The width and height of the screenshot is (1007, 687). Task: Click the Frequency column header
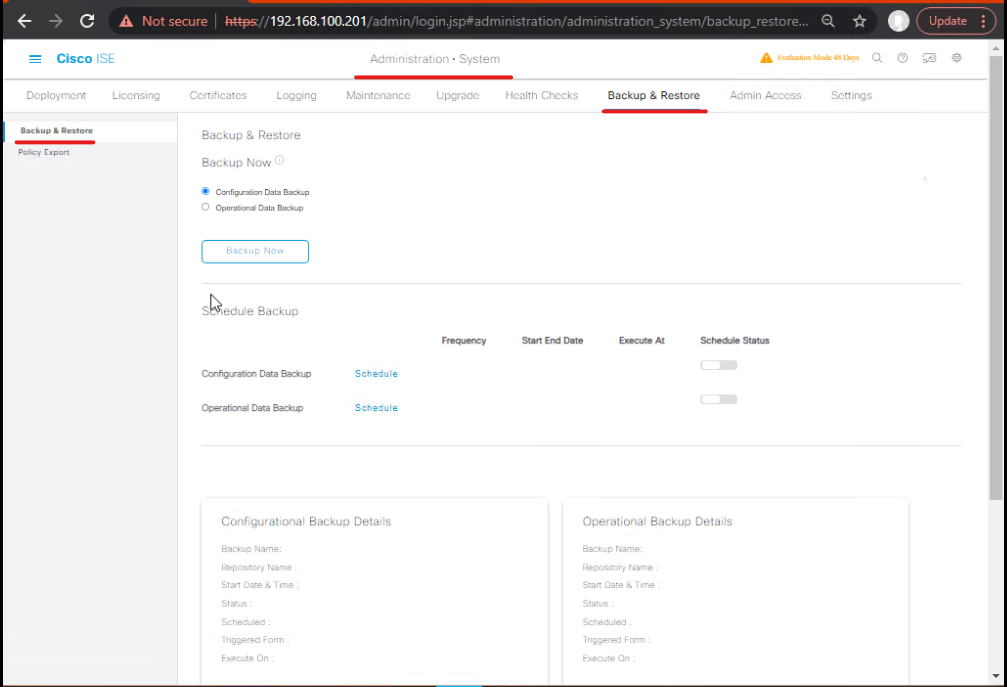pyautogui.click(x=464, y=340)
